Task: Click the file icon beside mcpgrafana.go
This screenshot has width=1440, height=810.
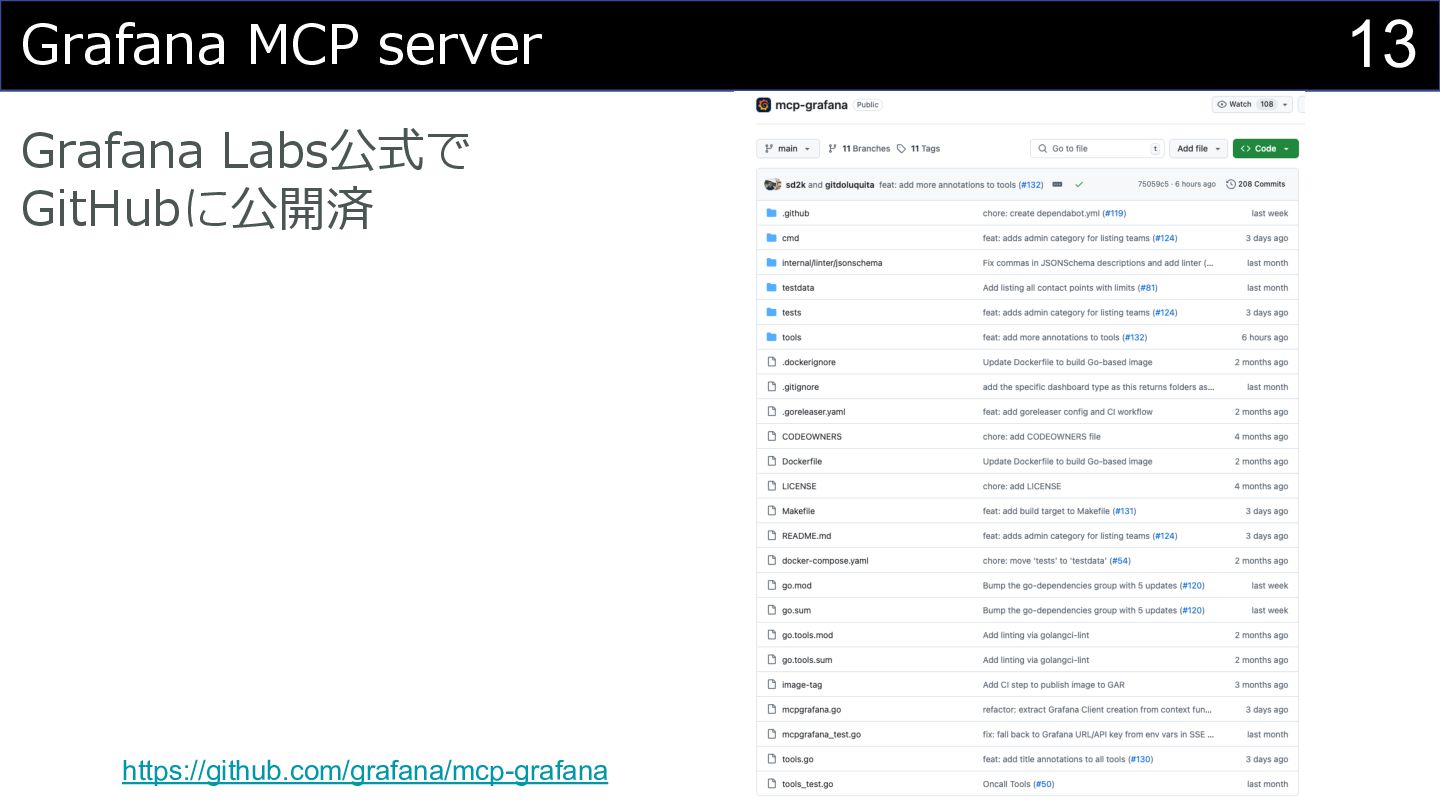Action: (771, 709)
